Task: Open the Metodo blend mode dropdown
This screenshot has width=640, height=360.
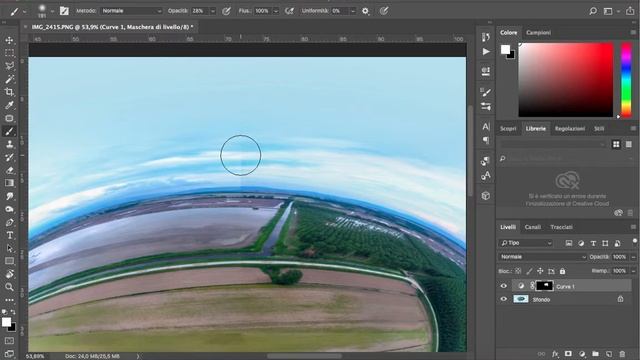Action: 131,11
